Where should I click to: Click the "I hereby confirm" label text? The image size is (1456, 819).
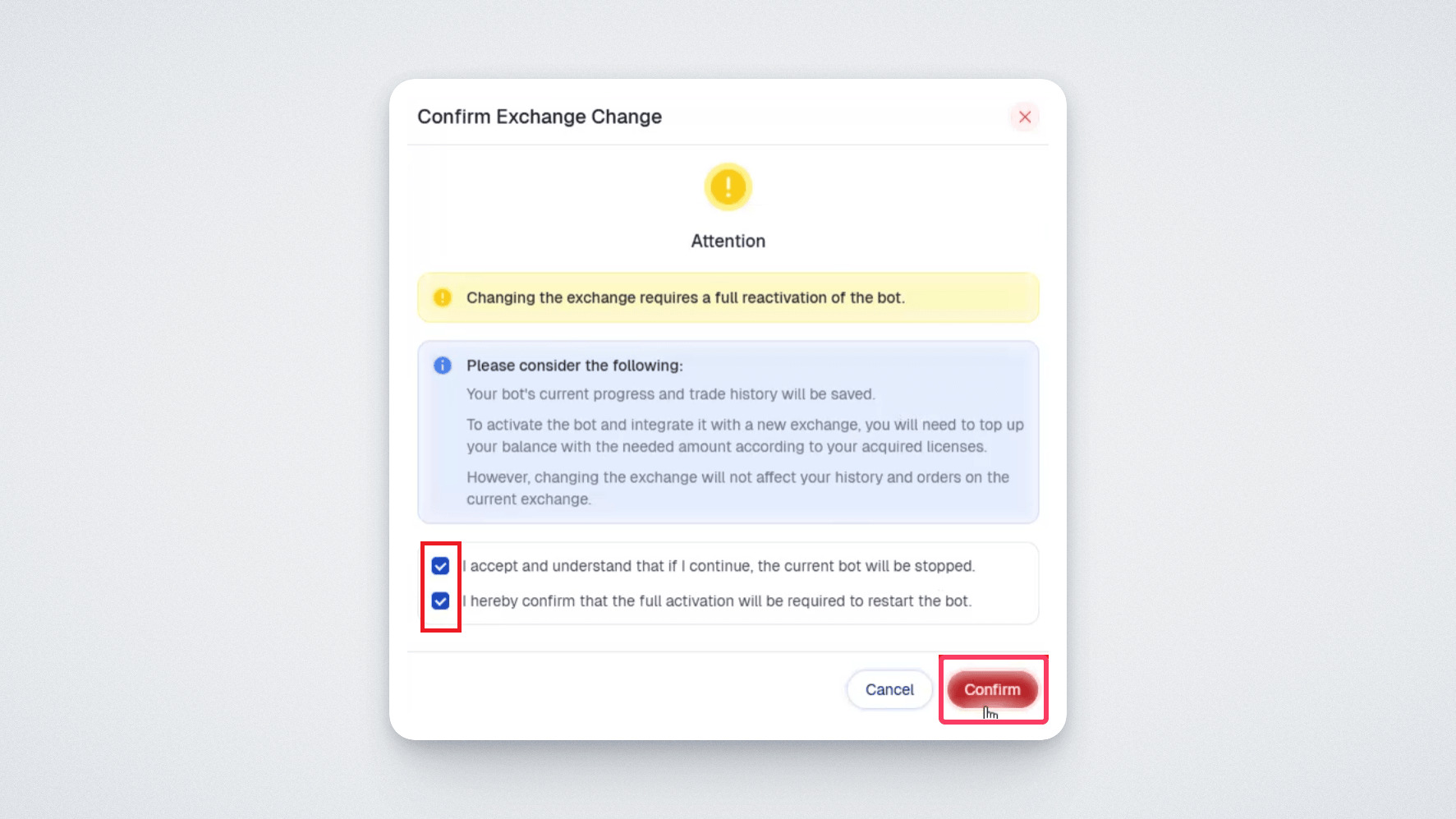[x=717, y=601]
